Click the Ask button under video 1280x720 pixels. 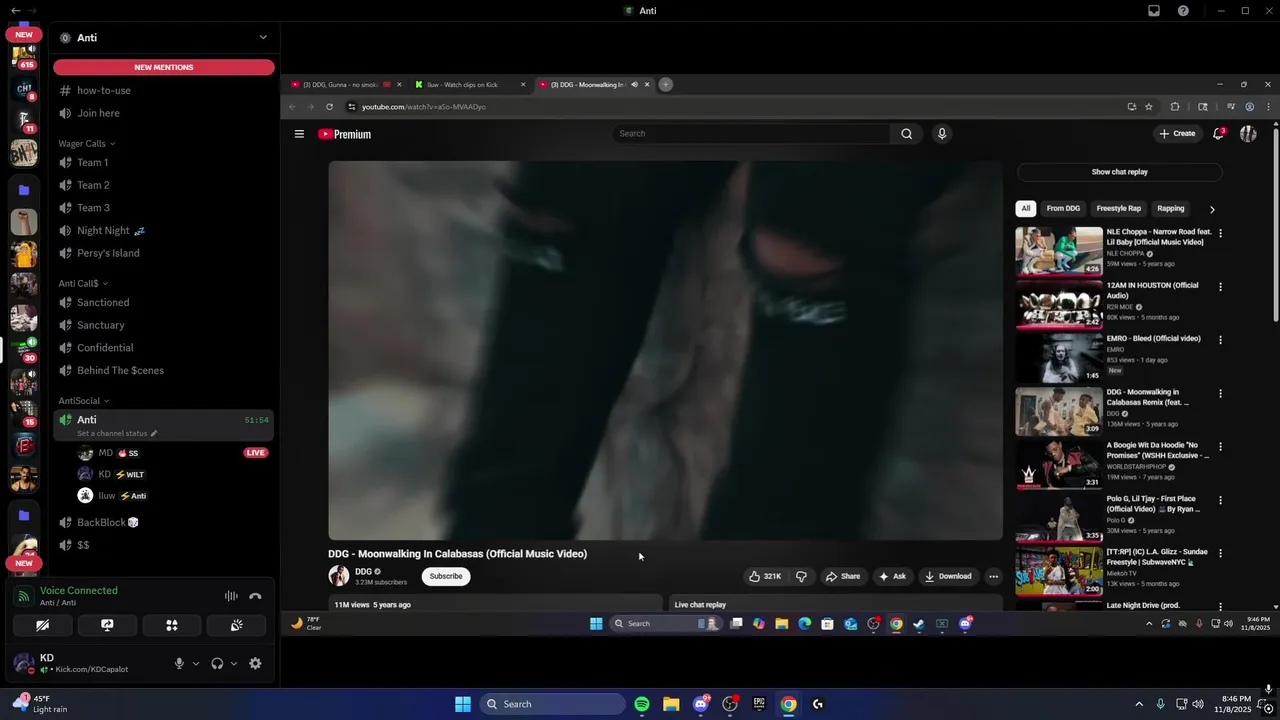tap(892, 576)
